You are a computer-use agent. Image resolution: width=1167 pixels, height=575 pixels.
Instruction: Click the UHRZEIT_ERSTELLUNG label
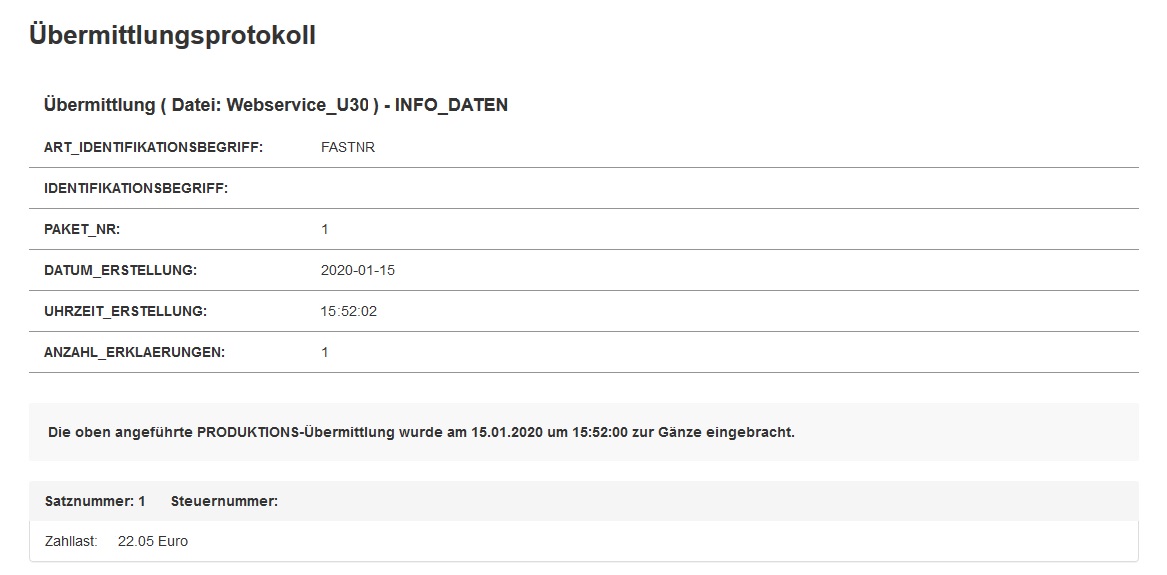tap(125, 312)
